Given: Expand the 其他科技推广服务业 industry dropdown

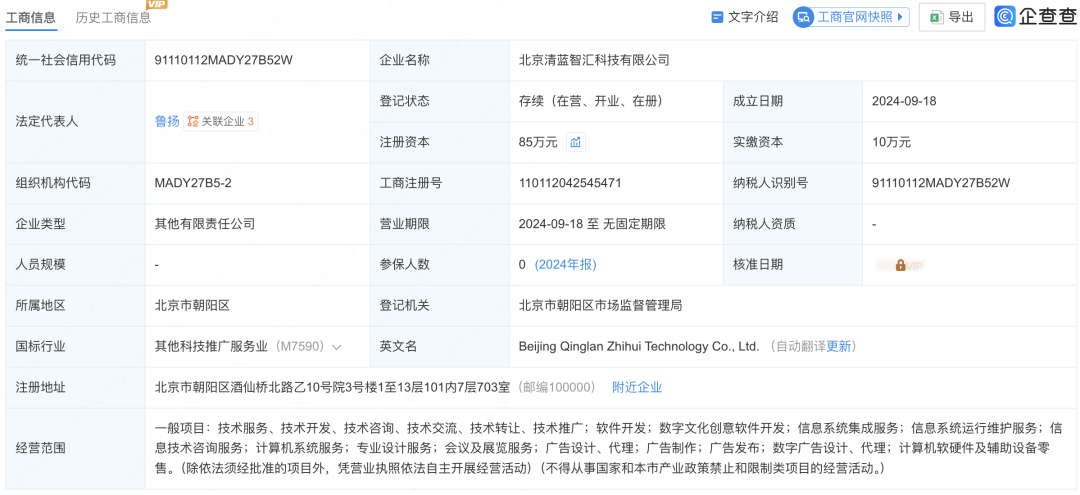Looking at the screenshot, I should click(x=337, y=347).
